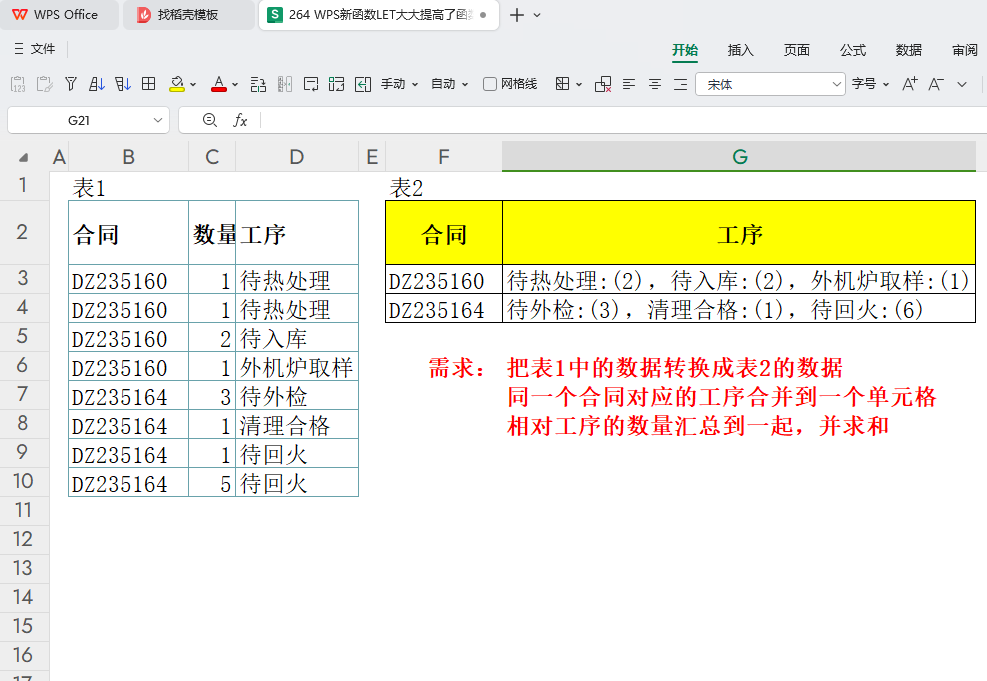
Task: Click the format painter clipboard icon
Action: coord(44,84)
